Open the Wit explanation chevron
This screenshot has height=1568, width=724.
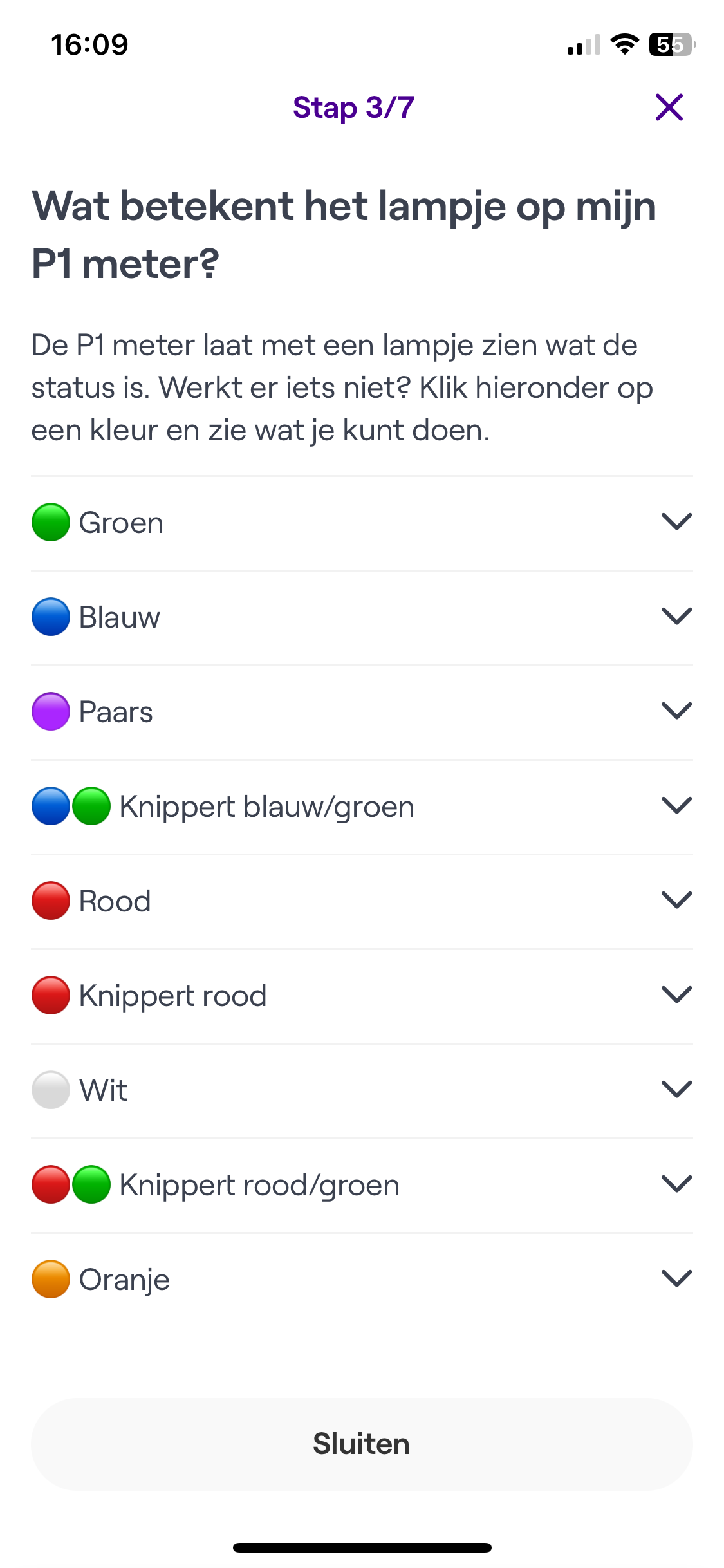pyautogui.click(x=676, y=1089)
